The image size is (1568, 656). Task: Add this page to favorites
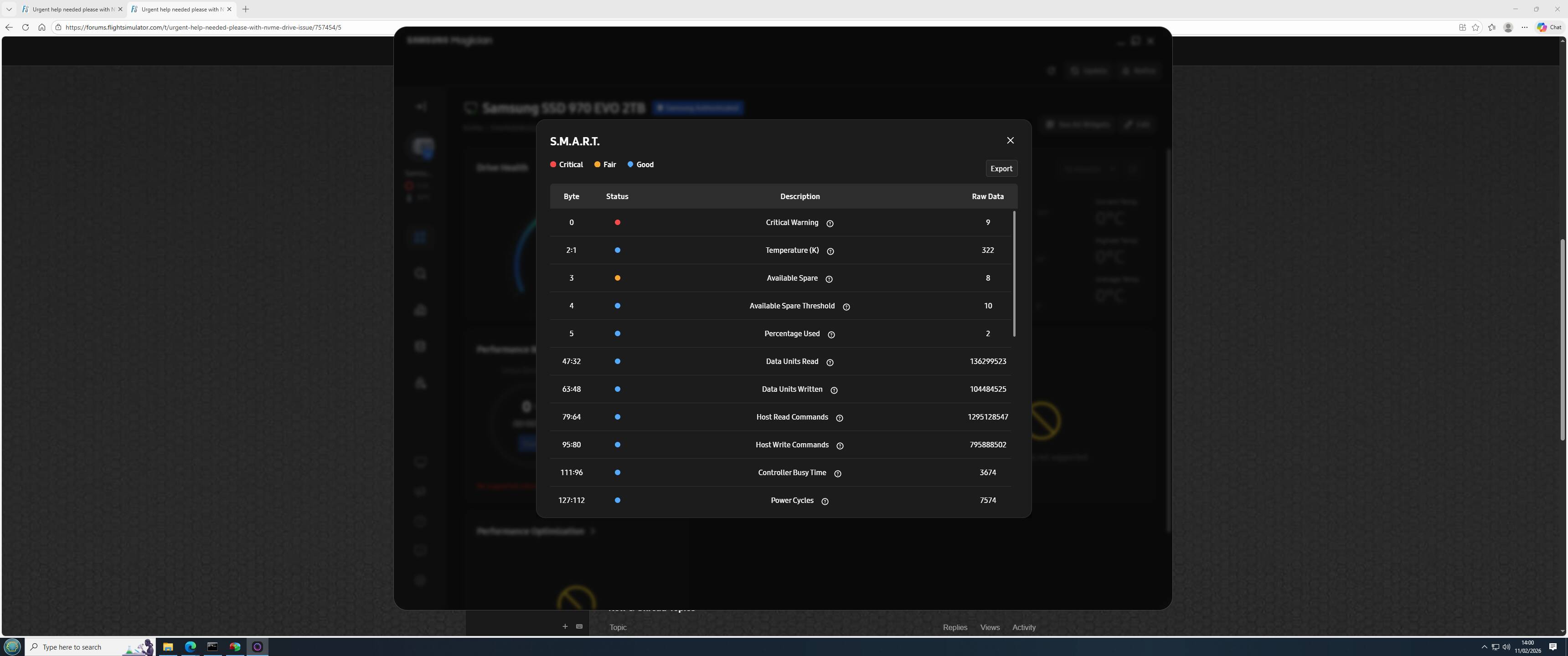[1475, 27]
